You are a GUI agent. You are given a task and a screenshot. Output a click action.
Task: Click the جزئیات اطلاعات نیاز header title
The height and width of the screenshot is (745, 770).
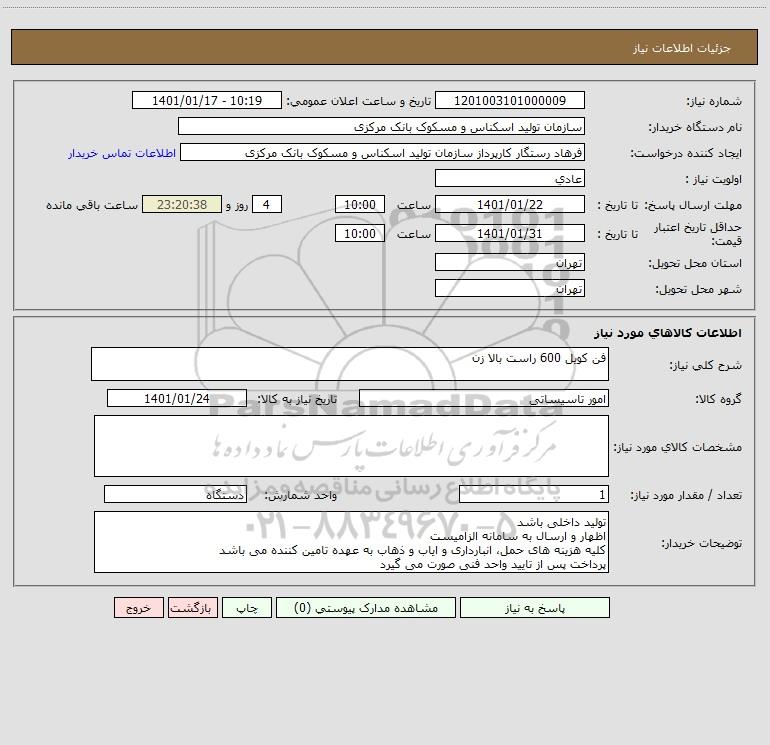click(x=682, y=48)
